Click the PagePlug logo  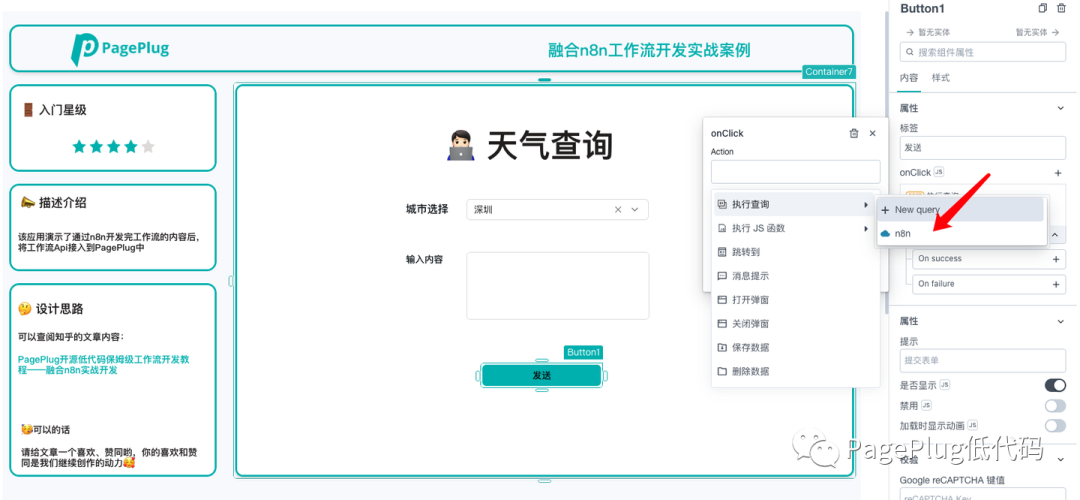(x=120, y=49)
